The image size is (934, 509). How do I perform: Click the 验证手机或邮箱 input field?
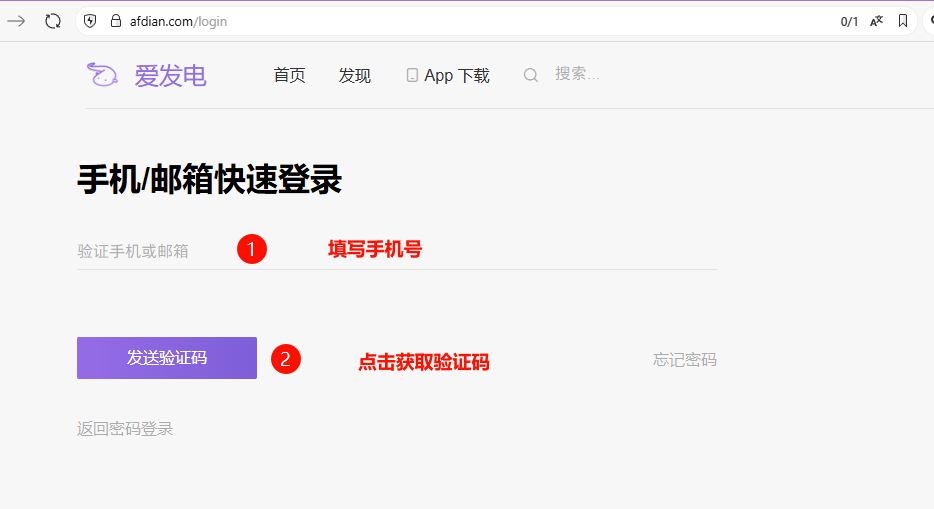(x=397, y=251)
